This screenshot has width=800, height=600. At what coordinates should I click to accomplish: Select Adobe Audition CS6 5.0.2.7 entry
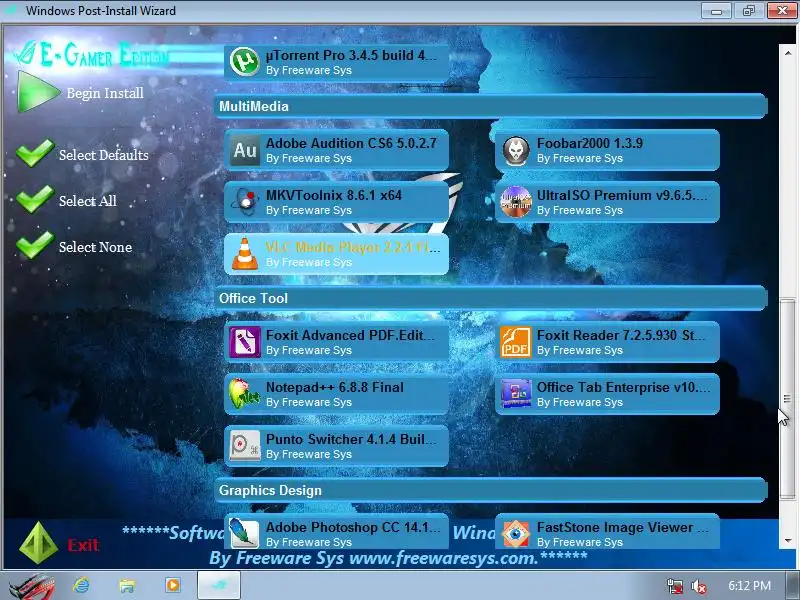[336, 150]
